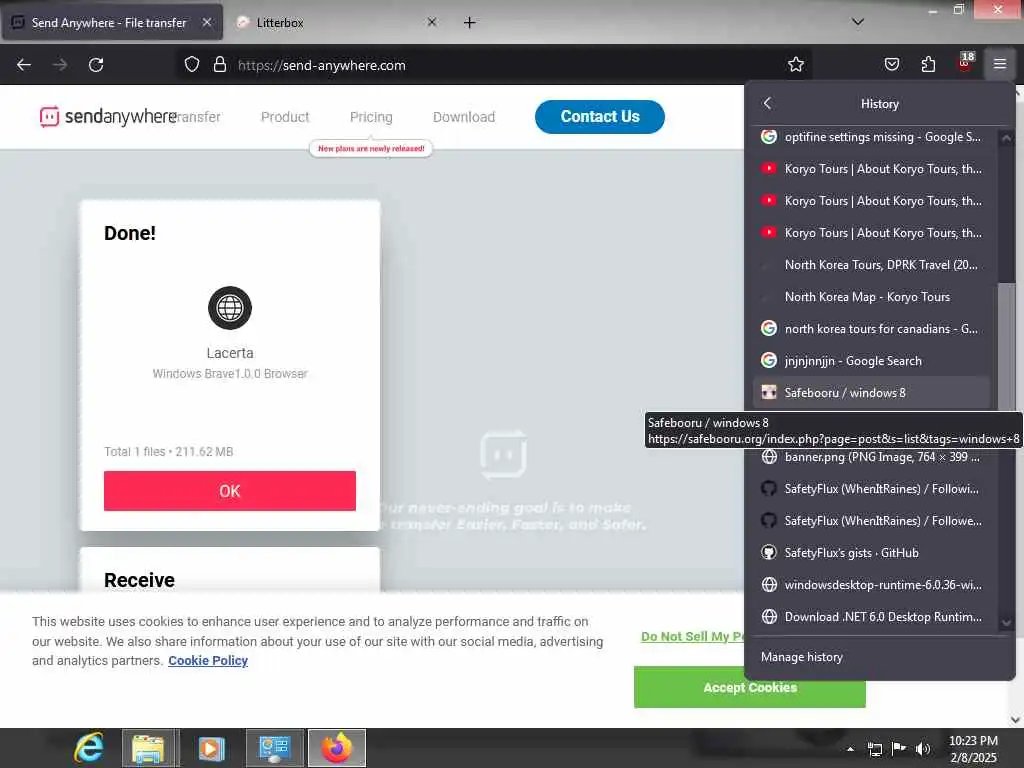Image resolution: width=1024 pixels, height=768 pixels.
Task: Click the Accept Cookies button
Action: 750,687
